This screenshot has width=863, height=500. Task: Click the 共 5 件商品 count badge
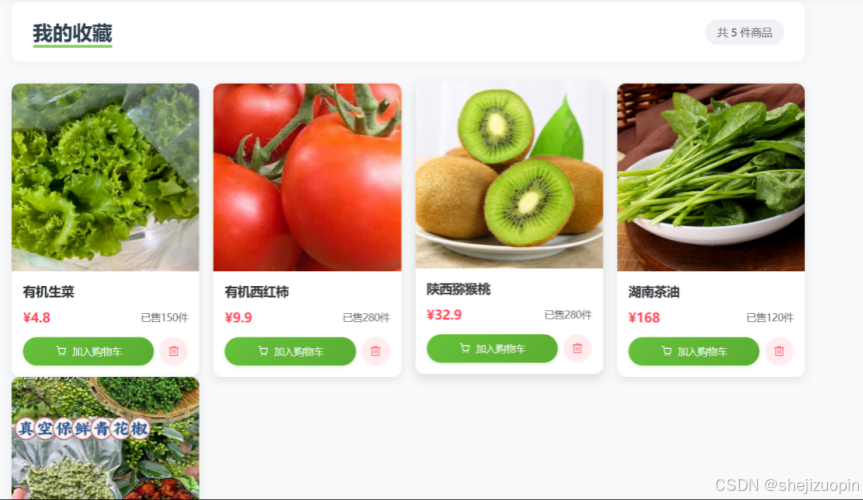[x=744, y=32]
